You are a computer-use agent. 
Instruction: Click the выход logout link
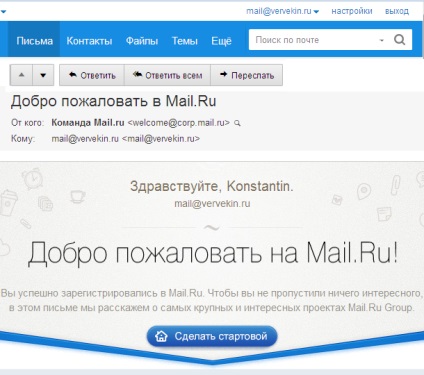397,11
